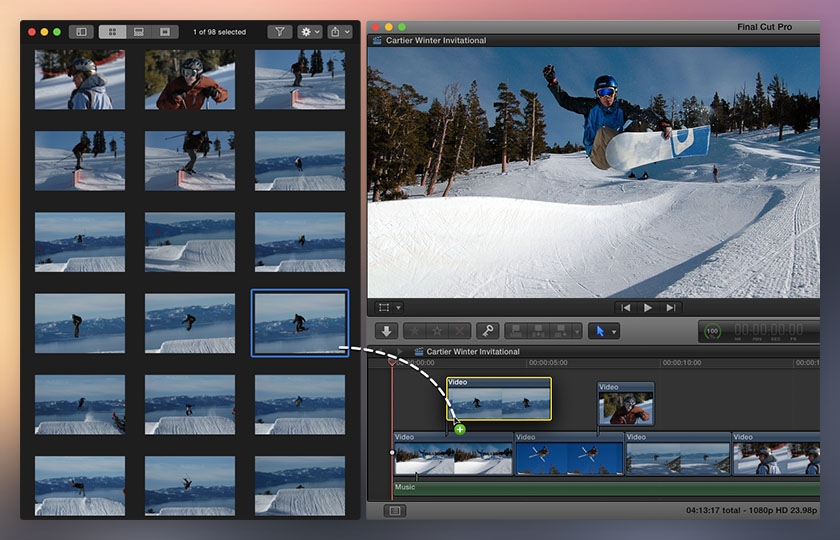Click the reject clip X icon
Viewport: 840px width, 540px height.
459,331
